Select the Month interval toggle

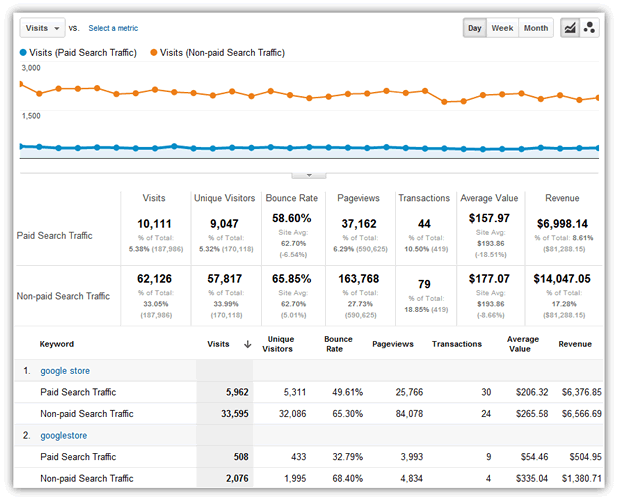click(536, 28)
